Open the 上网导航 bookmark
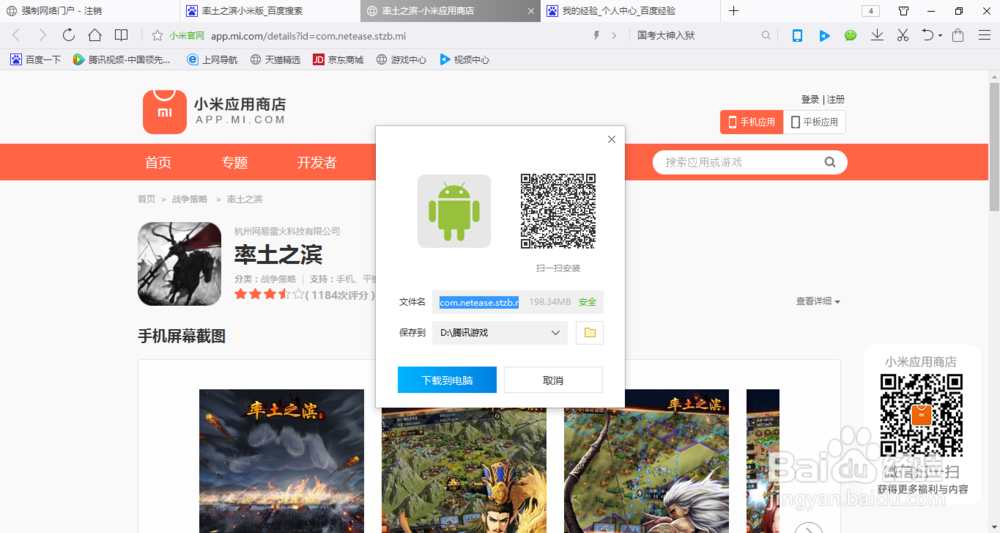Image resolution: width=1000 pixels, height=533 pixels. 212,59
